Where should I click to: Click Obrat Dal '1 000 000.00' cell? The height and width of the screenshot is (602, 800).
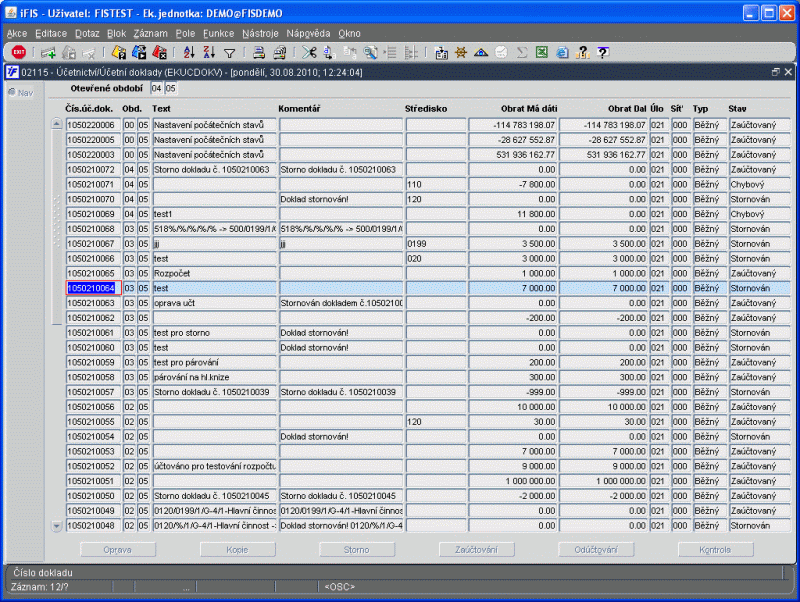604,481
